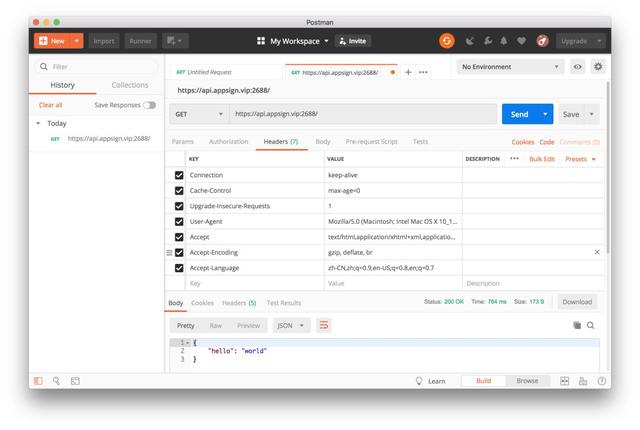Toggle response word wrap icon
The width and height of the screenshot is (640, 430).
pos(324,325)
